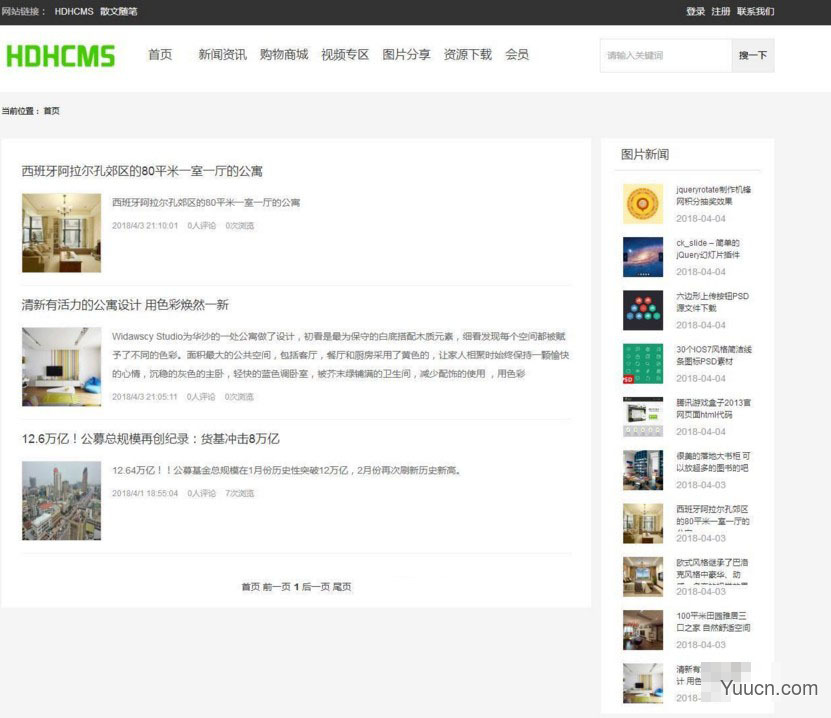Viewport: 831px width, 718px height.
Task: Click the HDHCMS green logo
Action: (61, 56)
